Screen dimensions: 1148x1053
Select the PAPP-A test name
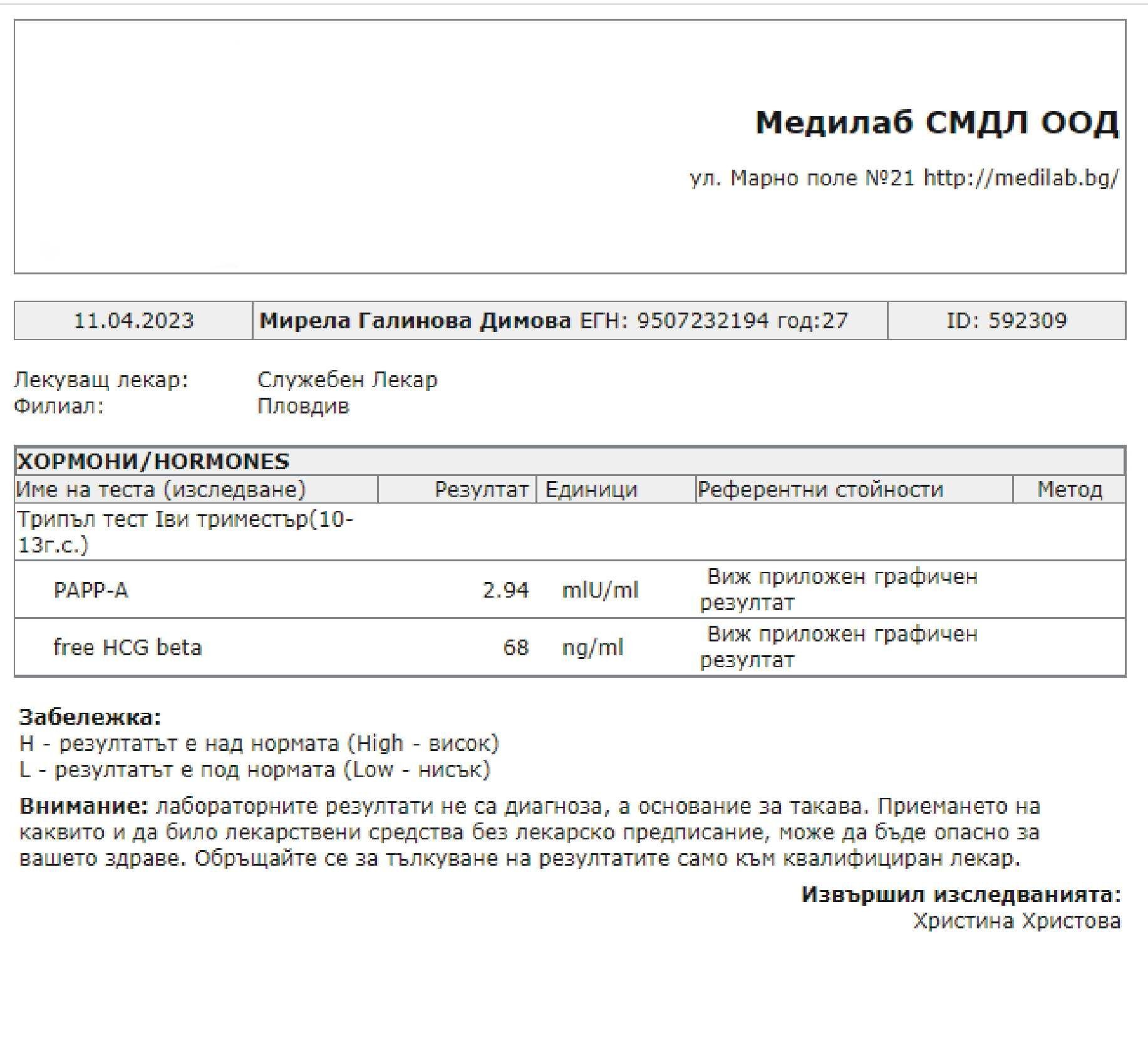tap(91, 590)
